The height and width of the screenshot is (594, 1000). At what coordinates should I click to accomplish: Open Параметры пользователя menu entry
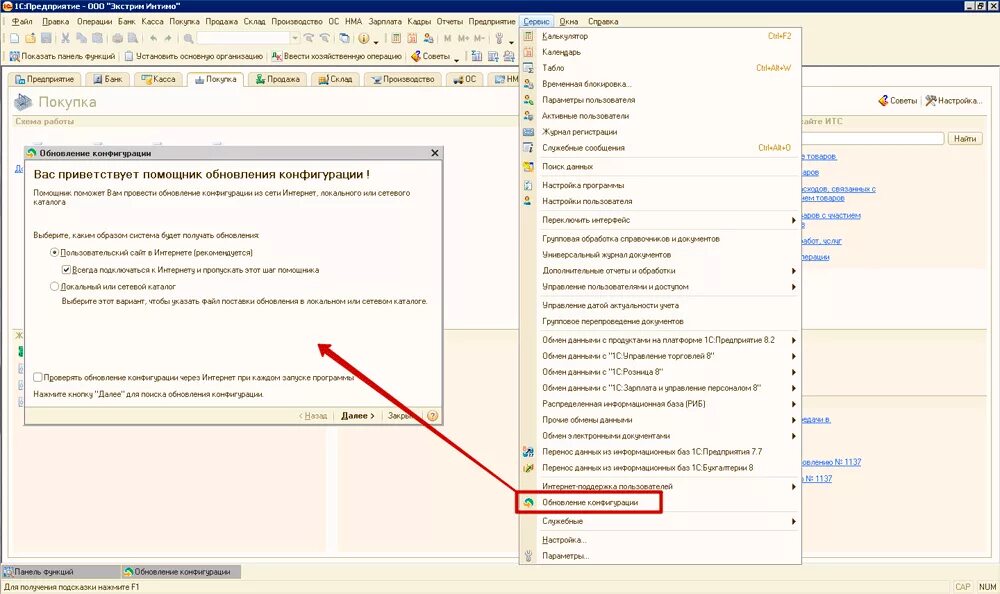click(660, 100)
